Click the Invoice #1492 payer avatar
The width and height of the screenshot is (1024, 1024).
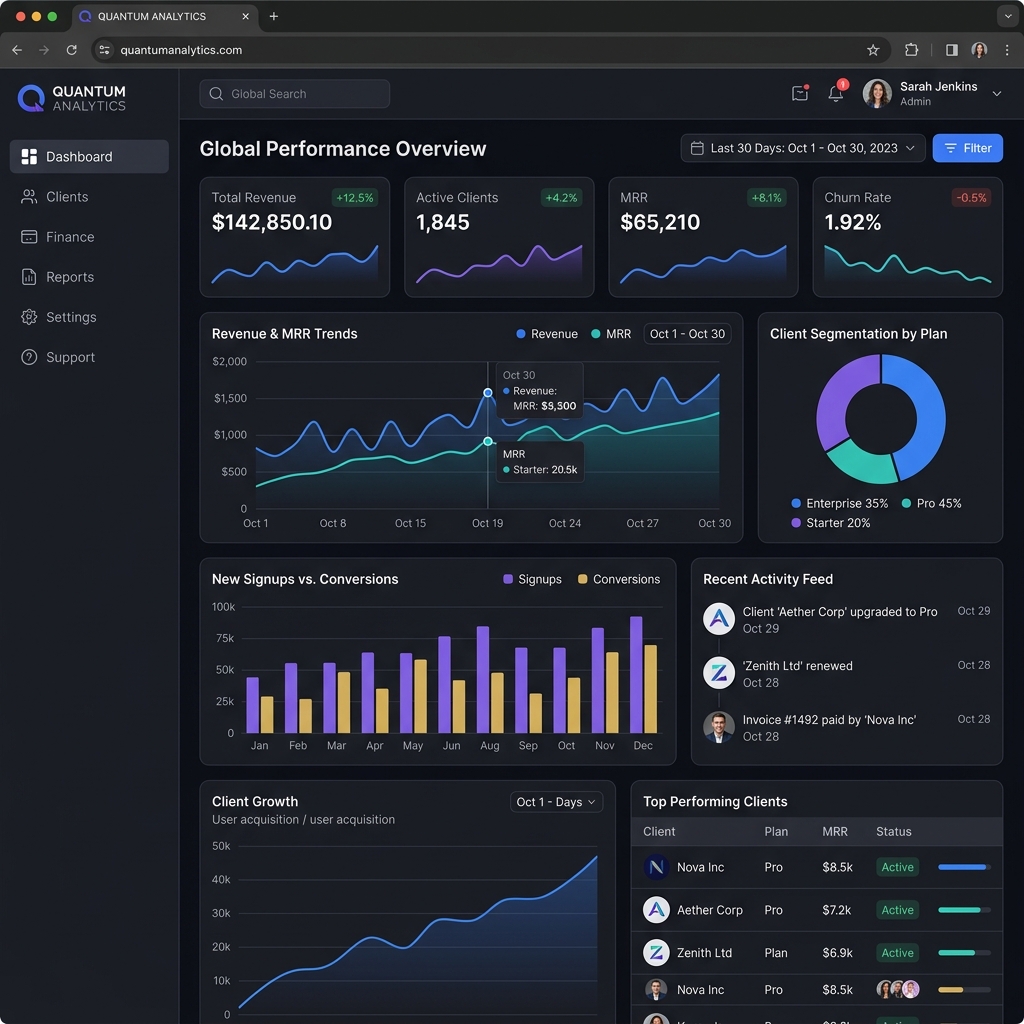719,727
